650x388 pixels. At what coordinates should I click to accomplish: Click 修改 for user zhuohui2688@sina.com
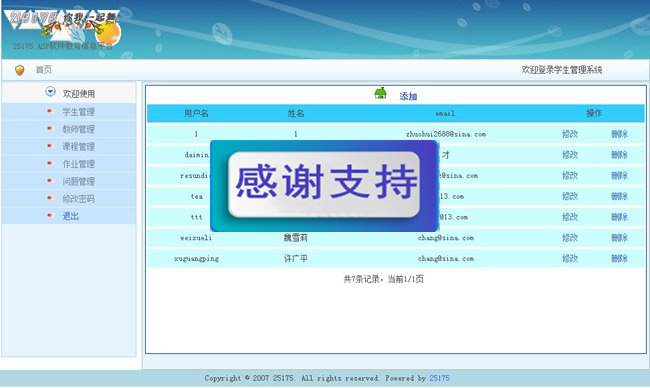pyautogui.click(x=570, y=134)
